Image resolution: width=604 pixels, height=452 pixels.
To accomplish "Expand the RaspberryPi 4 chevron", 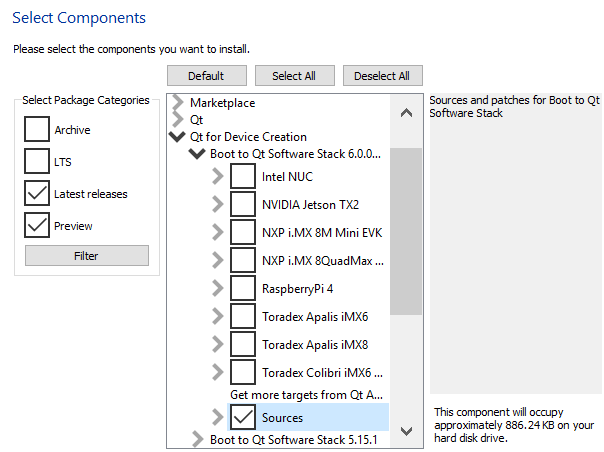I will [x=218, y=289].
